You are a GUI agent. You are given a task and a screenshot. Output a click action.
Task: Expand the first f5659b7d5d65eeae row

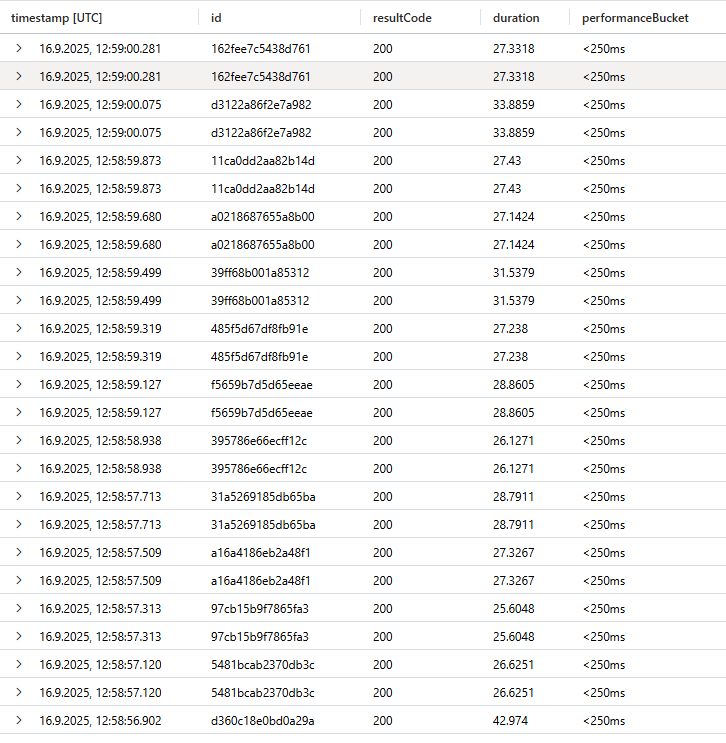[x=19, y=384]
